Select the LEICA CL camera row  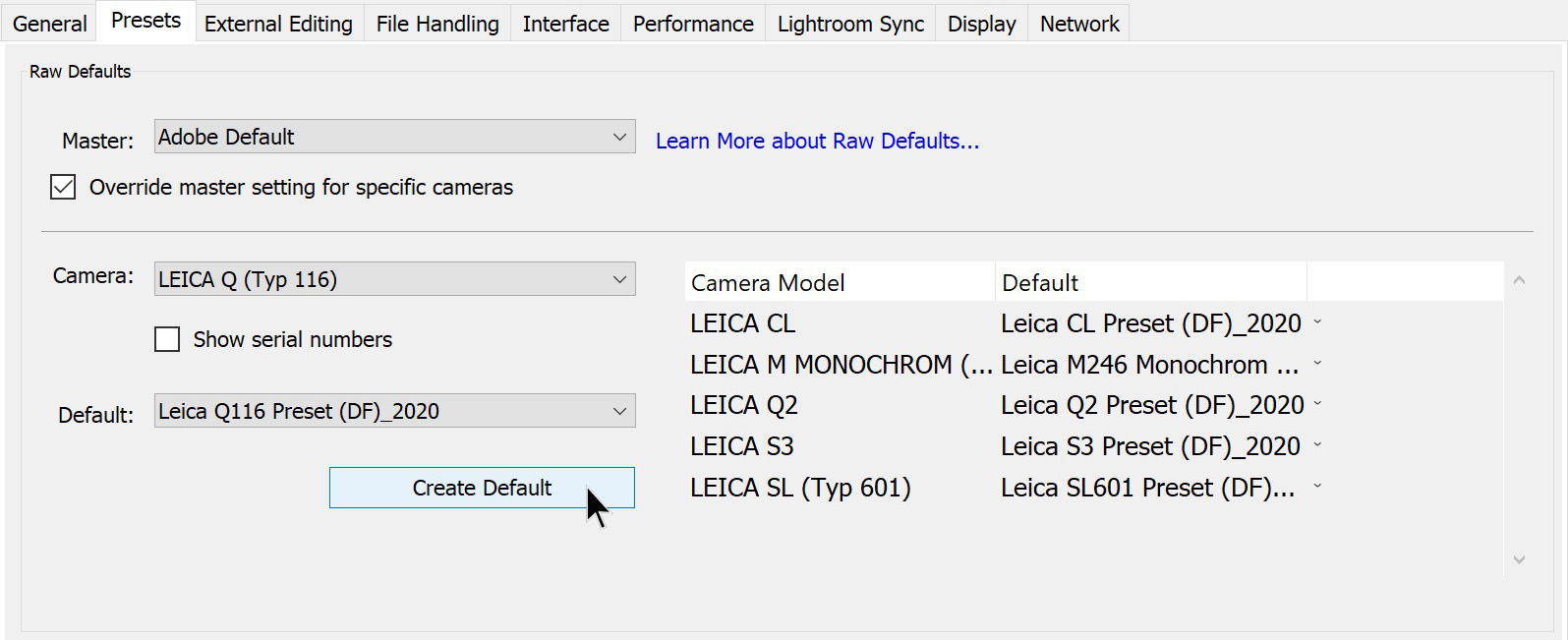tap(1094, 323)
